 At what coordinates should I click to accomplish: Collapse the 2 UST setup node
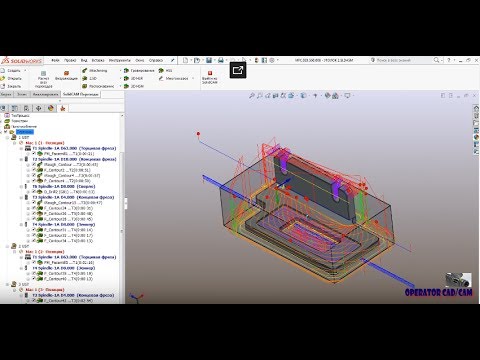tap(8, 246)
